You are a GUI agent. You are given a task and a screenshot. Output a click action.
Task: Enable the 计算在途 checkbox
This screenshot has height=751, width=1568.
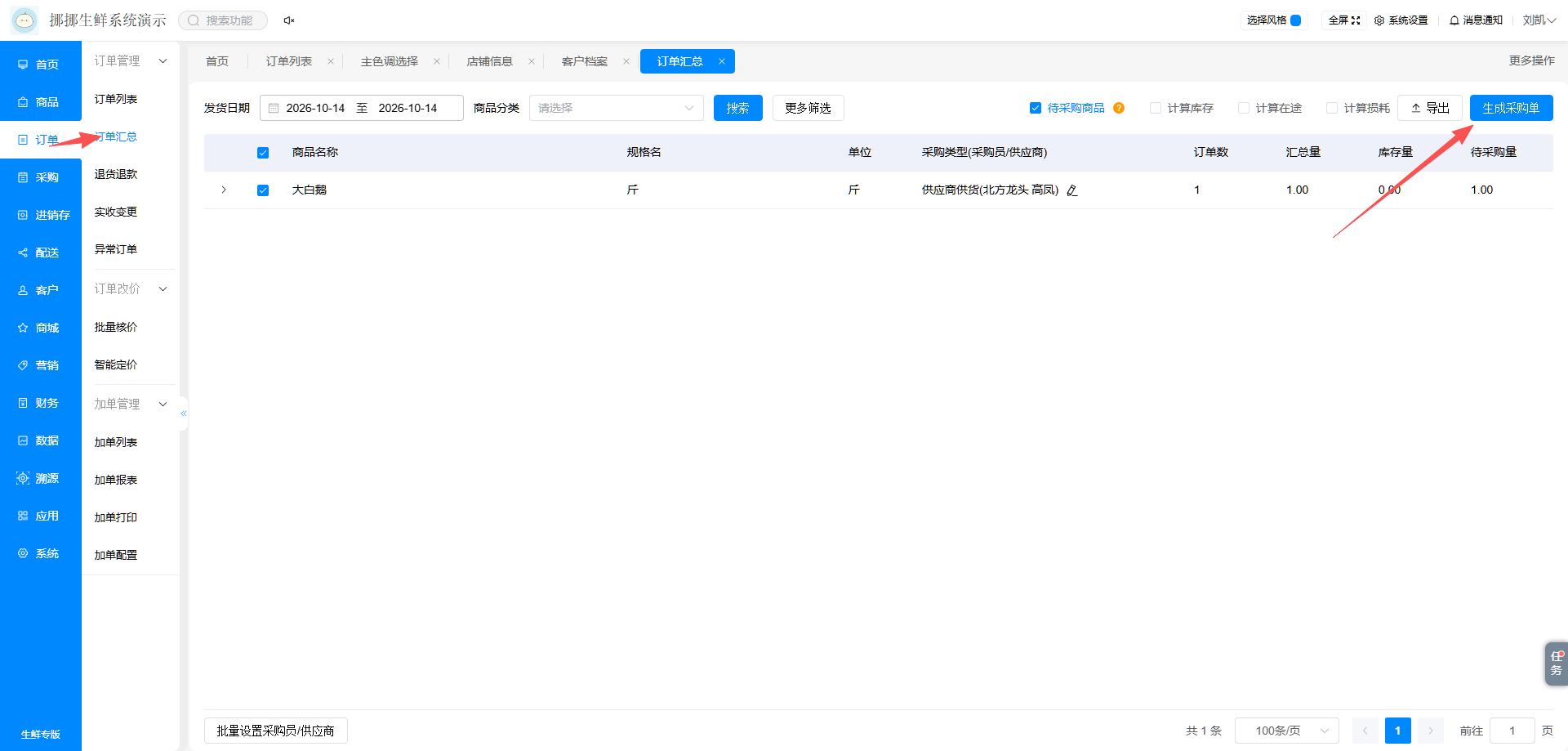pyautogui.click(x=1244, y=108)
